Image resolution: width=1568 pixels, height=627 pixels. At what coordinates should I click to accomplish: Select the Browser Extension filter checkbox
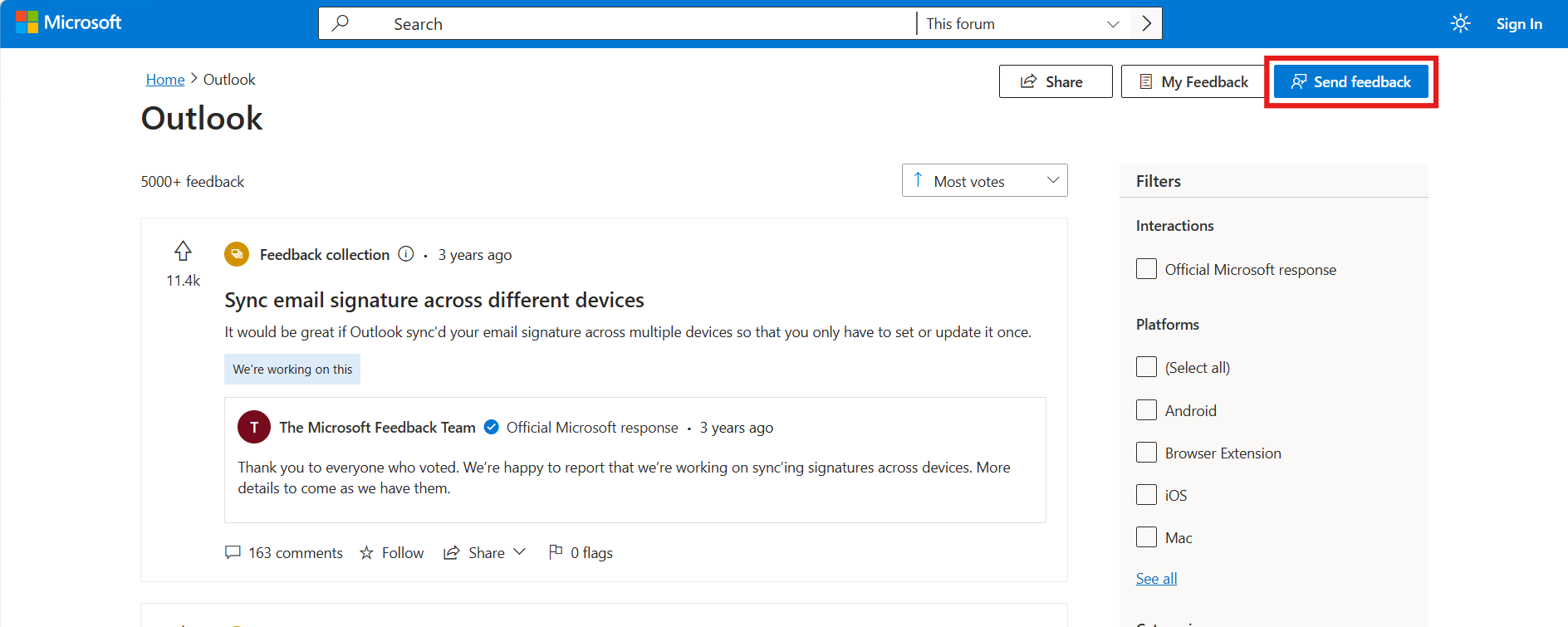(1146, 453)
